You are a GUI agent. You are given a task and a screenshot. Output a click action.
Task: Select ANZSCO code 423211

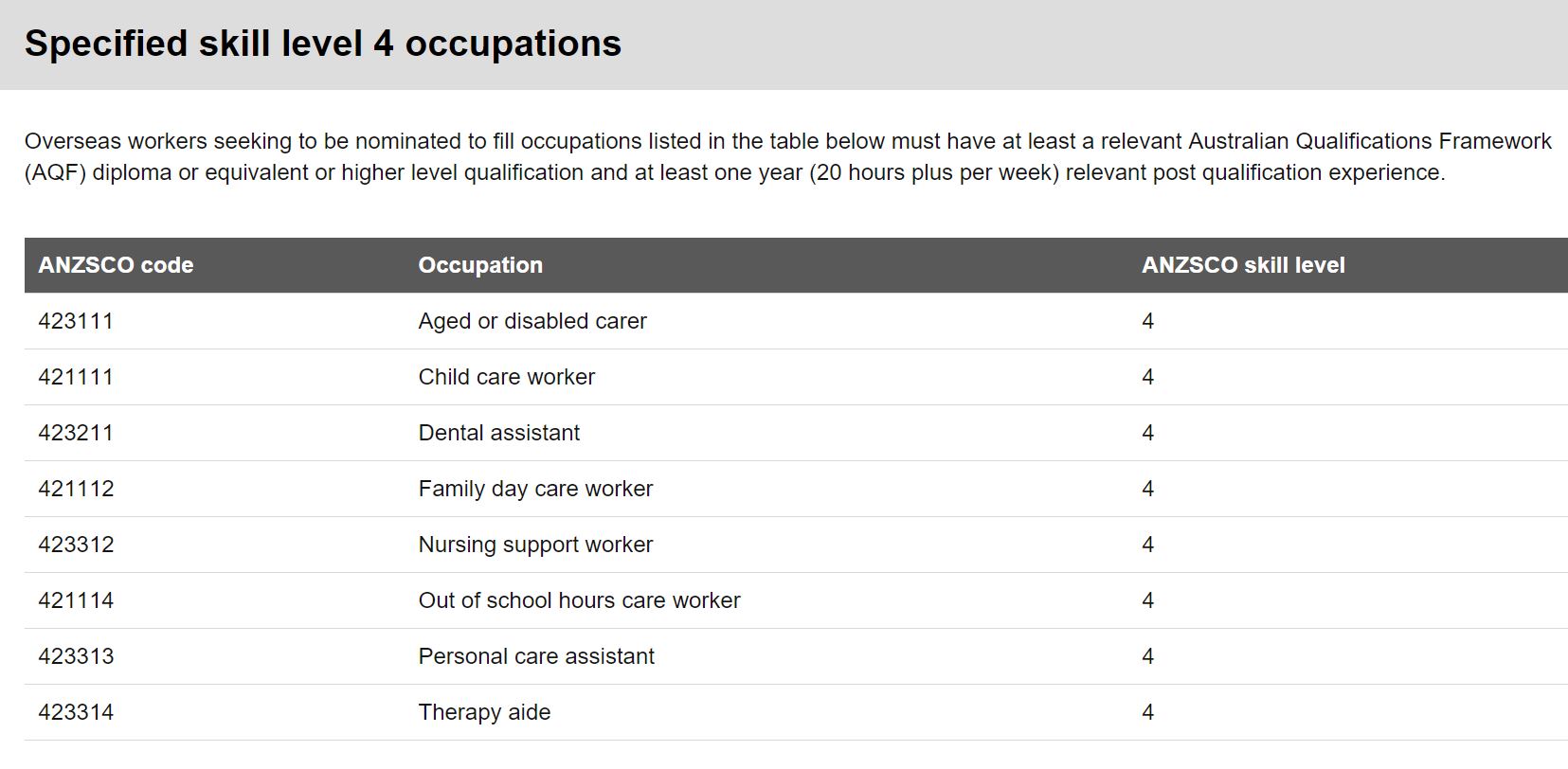[76, 433]
